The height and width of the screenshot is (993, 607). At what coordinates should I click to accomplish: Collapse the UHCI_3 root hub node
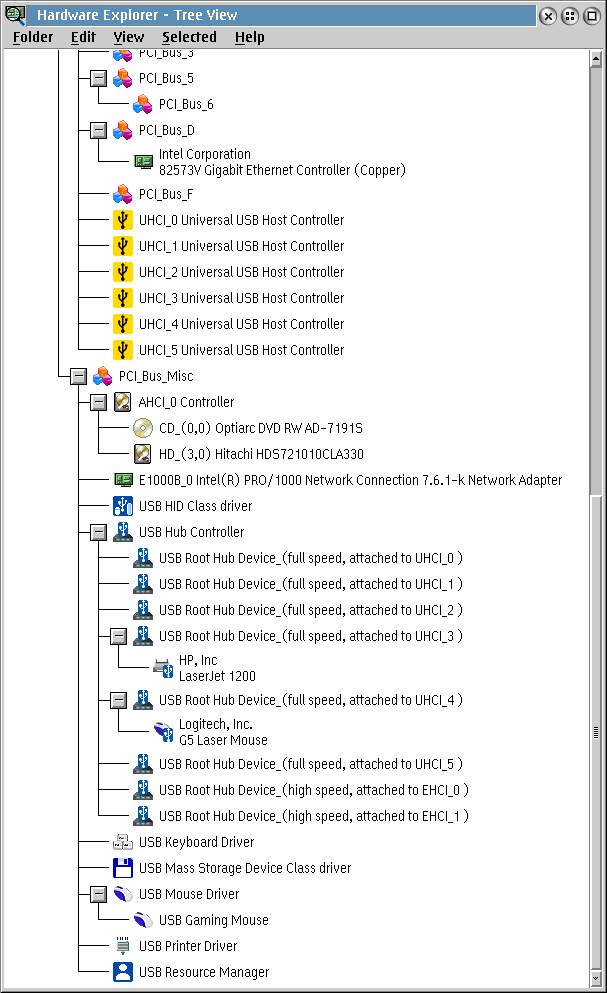pyautogui.click(x=118, y=636)
